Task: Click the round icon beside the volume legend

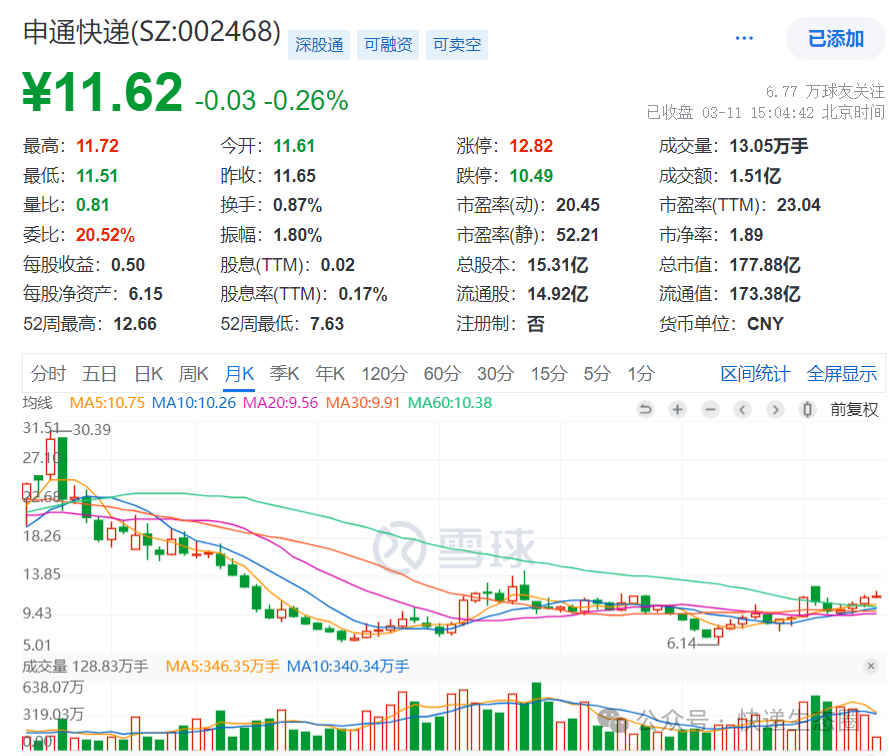Action: click(x=869, y=666)
